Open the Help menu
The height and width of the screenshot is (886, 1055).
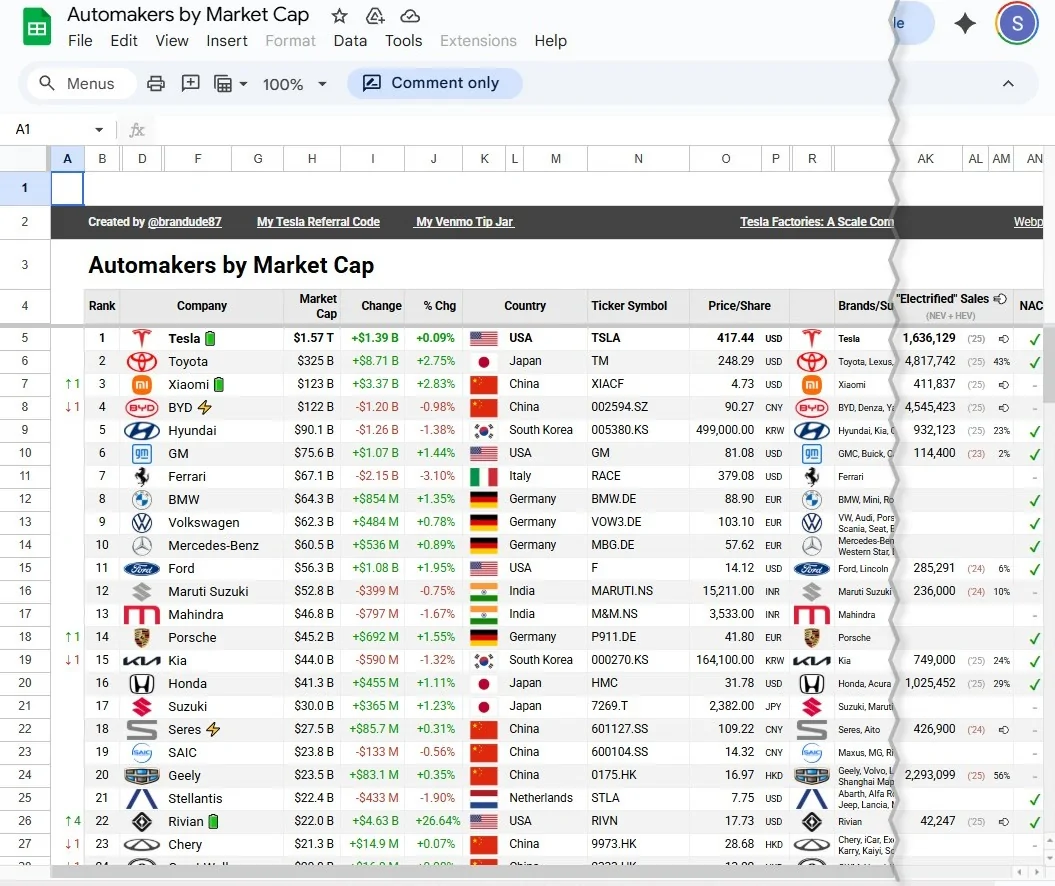[x=550, y=41]
